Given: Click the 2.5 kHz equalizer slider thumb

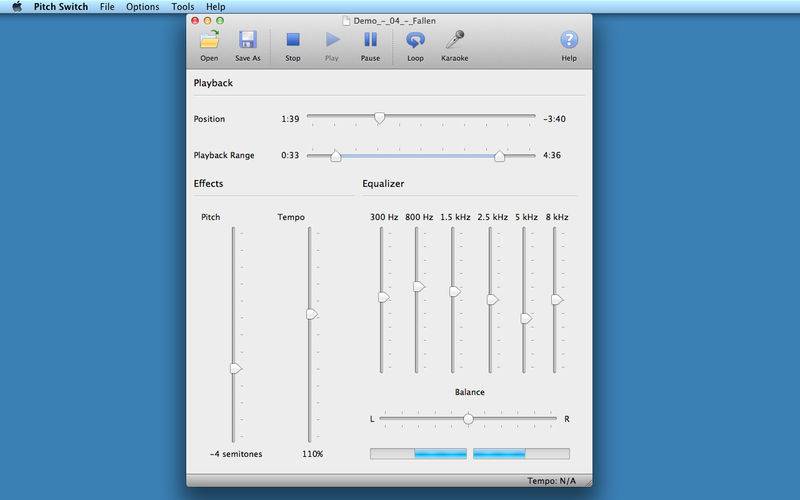Looking at the screenshot, I should tap(492, 299).
